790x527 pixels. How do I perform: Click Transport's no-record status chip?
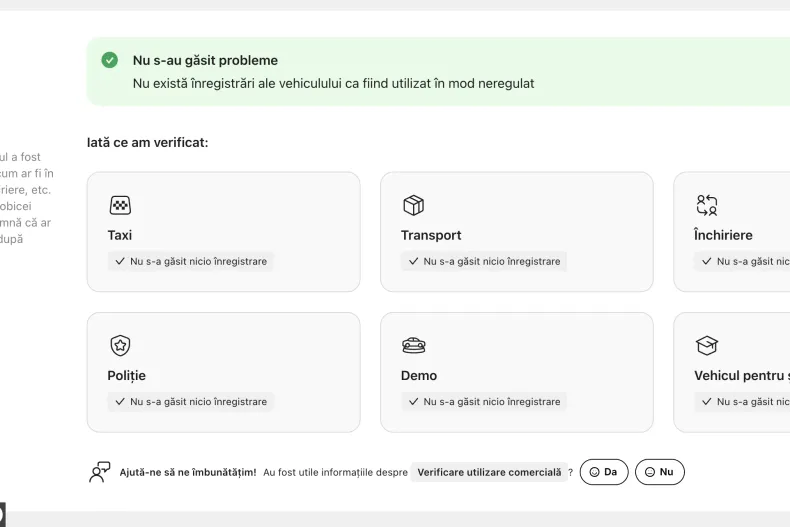tap(483, 261)
